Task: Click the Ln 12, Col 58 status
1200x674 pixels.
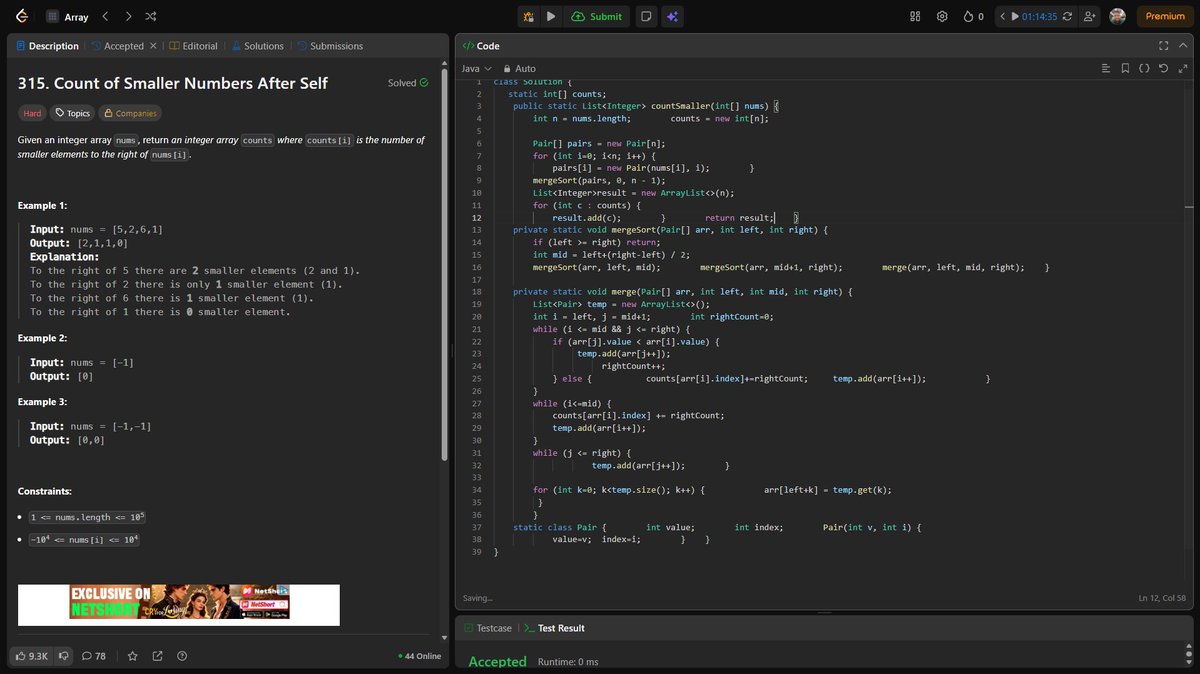Action: (1162, 598)
